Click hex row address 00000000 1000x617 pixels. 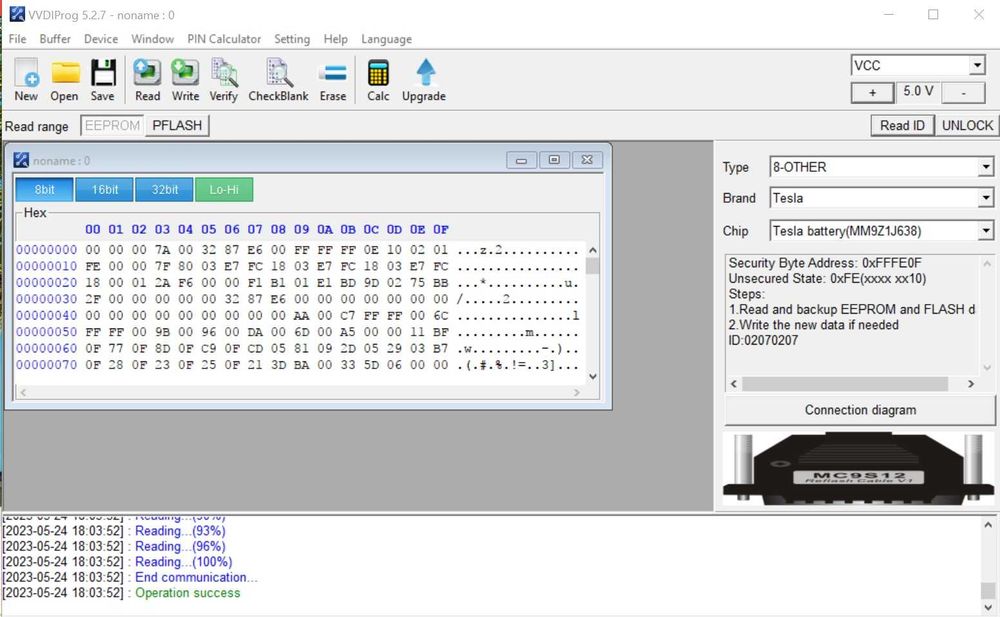[x=47, y=250]
